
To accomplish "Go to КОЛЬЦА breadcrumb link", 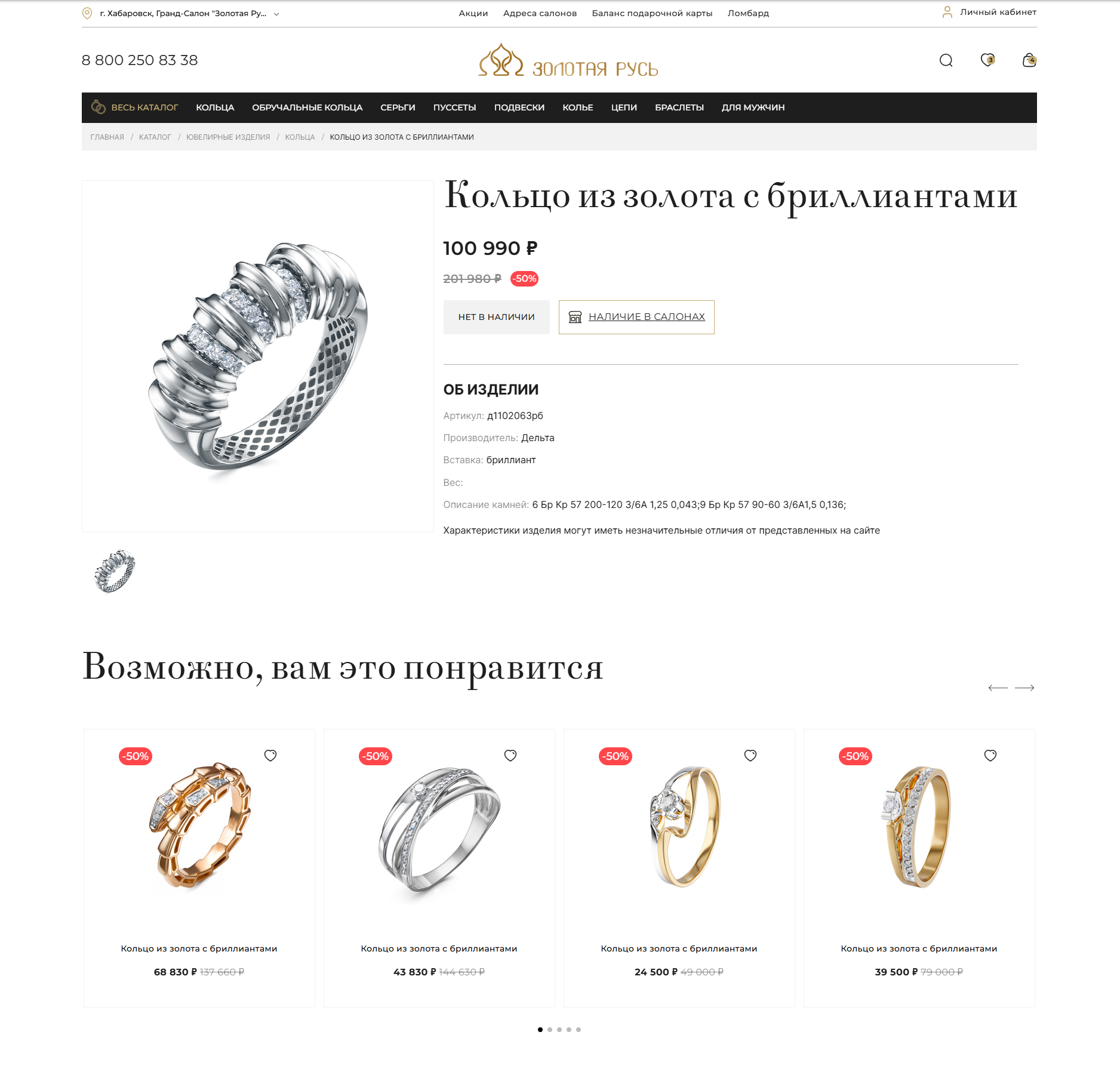I will (x=300, y=137).
